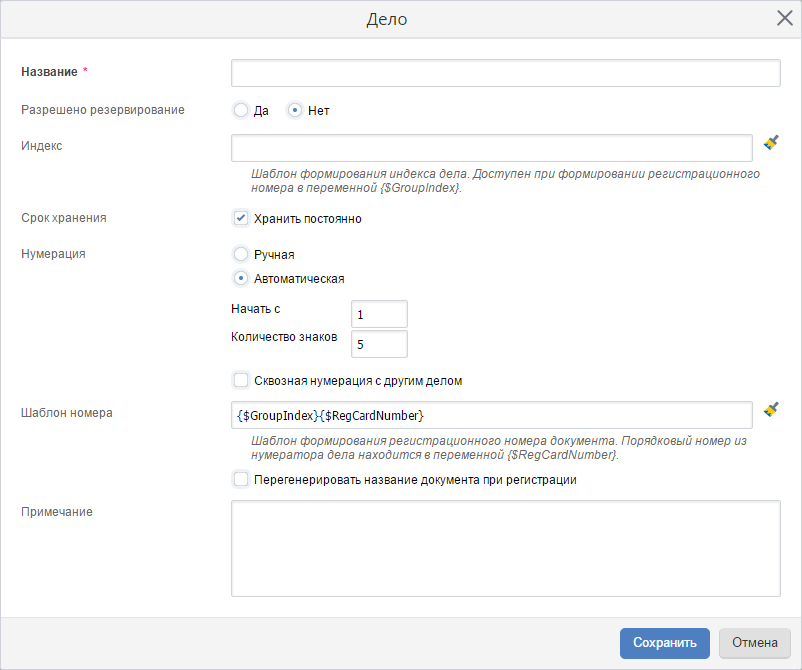Click into the Индекс input field
Viewport: 802px width, 670px height.
click(491, 148)
